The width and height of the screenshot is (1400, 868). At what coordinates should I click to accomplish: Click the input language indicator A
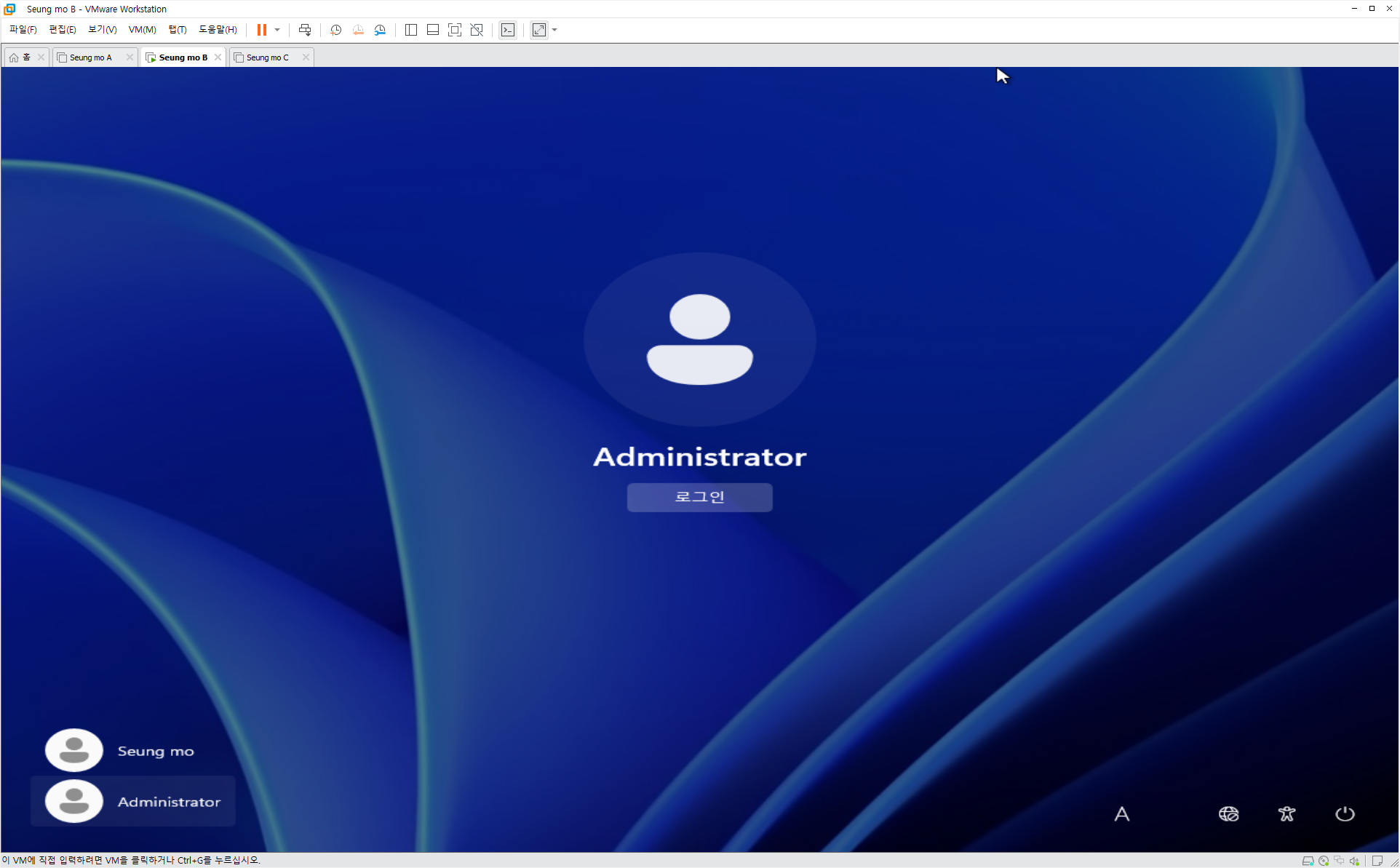tap(1122, 813)
